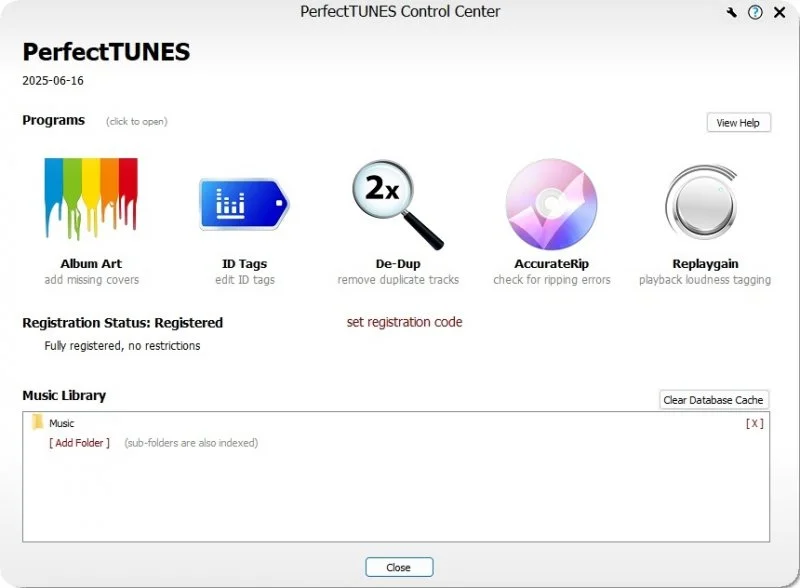Click 'add missing covers' description text

pyautogui.click(x=91, y=280)
